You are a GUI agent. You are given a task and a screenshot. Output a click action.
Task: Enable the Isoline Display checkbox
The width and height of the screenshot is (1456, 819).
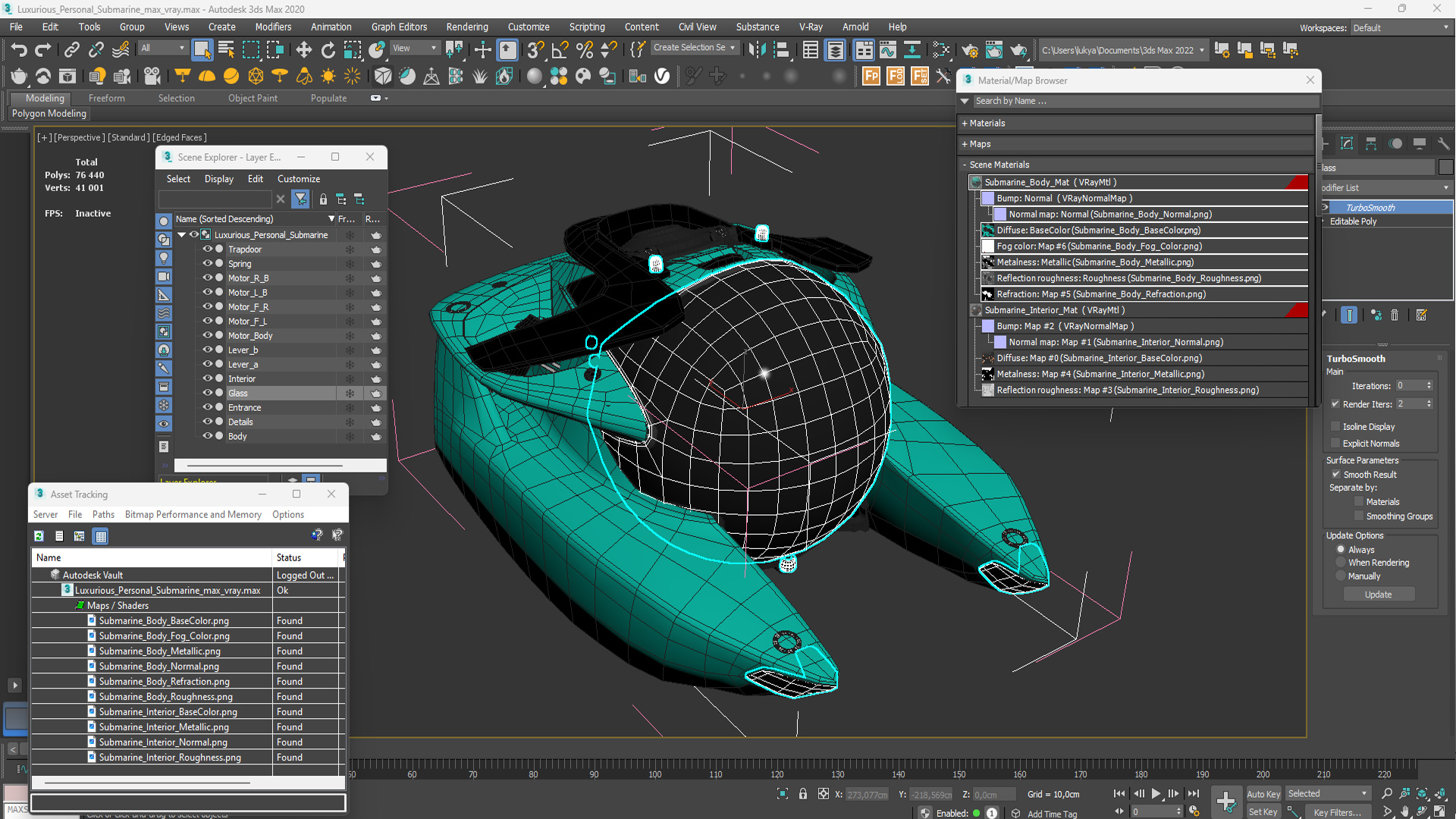tap(1336, 426)
